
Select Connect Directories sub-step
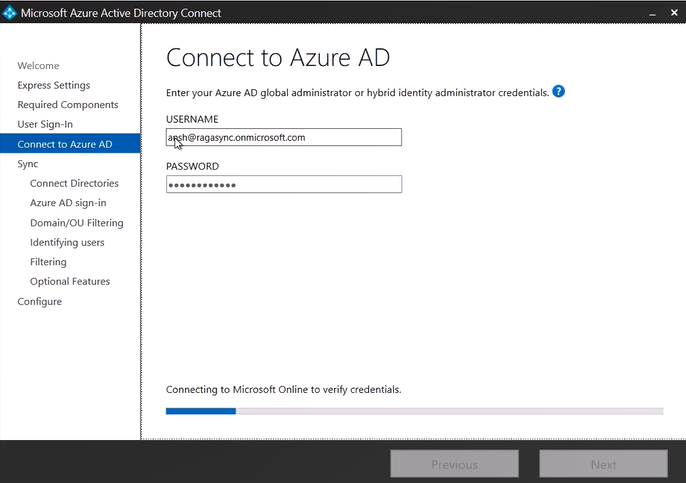pos(74,183)
